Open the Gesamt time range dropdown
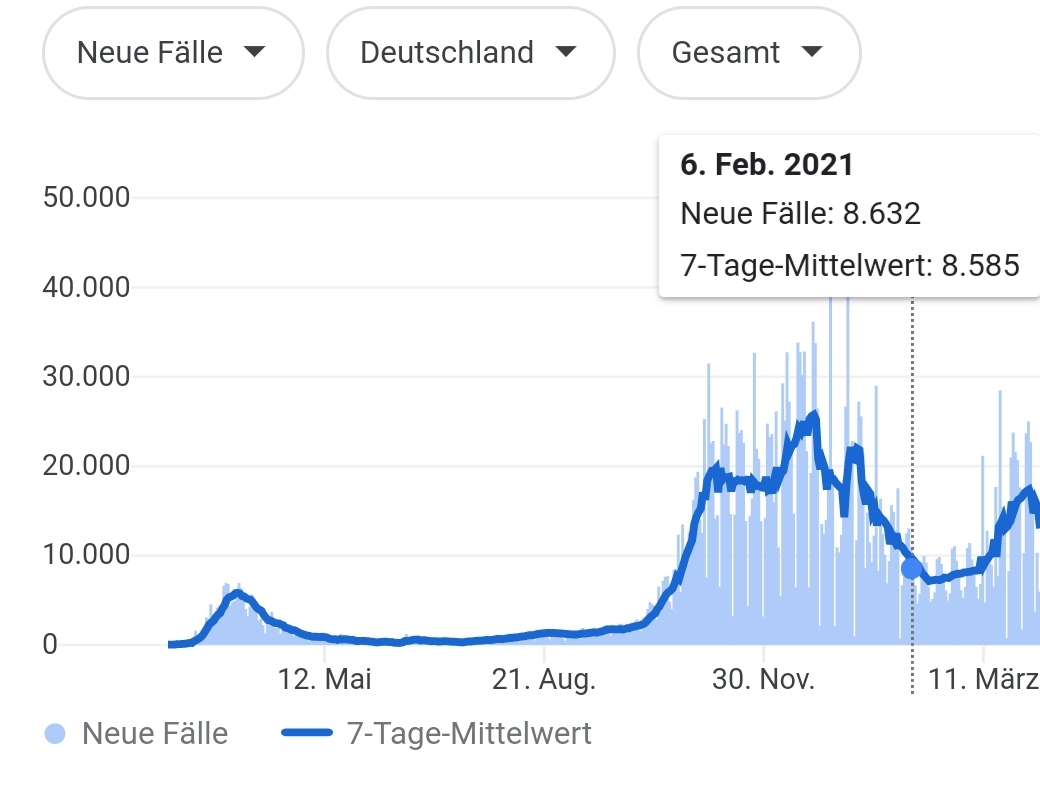This screenshot has width=1040, height=787. pyautogui.click(x=748, y=53)
